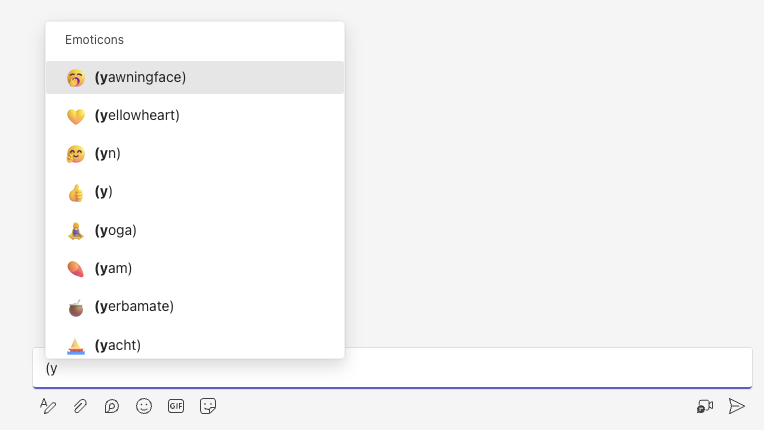
Task: Open the Format text options
Action: tap(48, 406)
